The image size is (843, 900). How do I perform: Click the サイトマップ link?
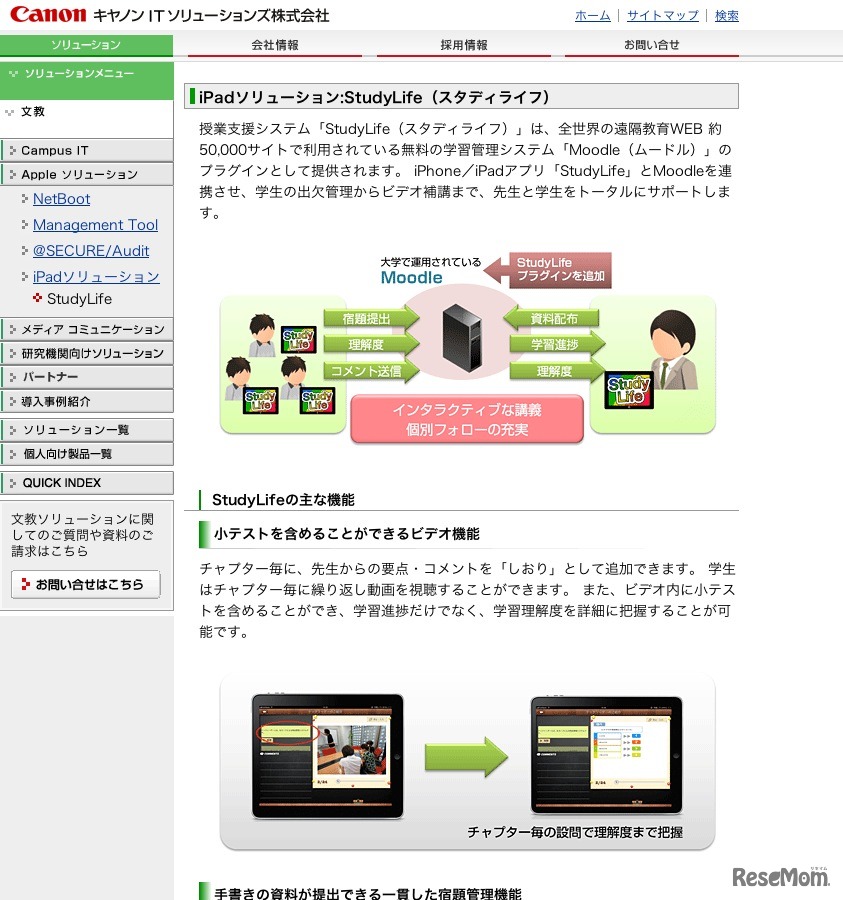(665, 14)
